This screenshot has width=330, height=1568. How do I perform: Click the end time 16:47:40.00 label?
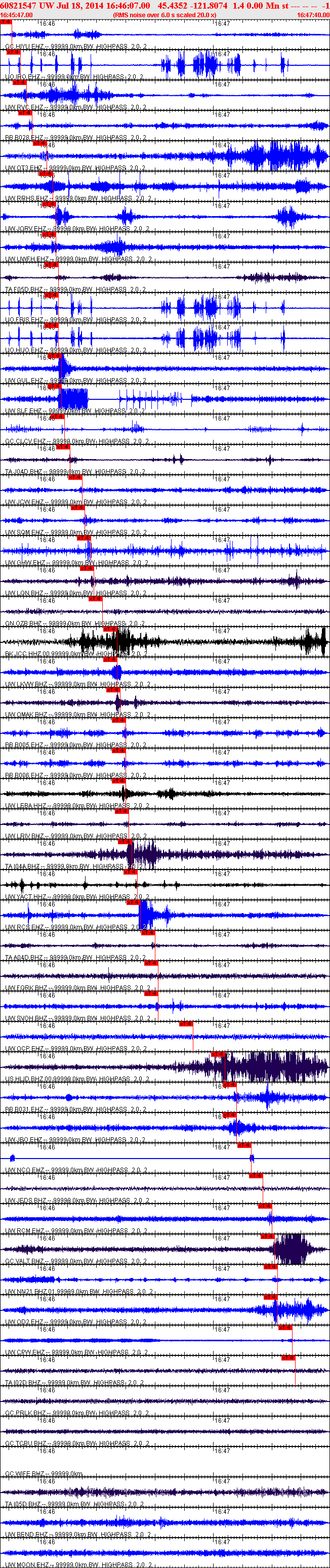click(x=313, y=15)
